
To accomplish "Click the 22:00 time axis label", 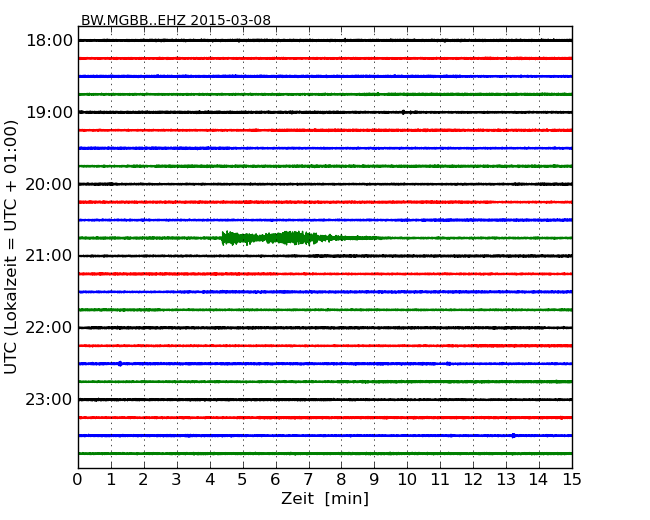I will (49, 328).
